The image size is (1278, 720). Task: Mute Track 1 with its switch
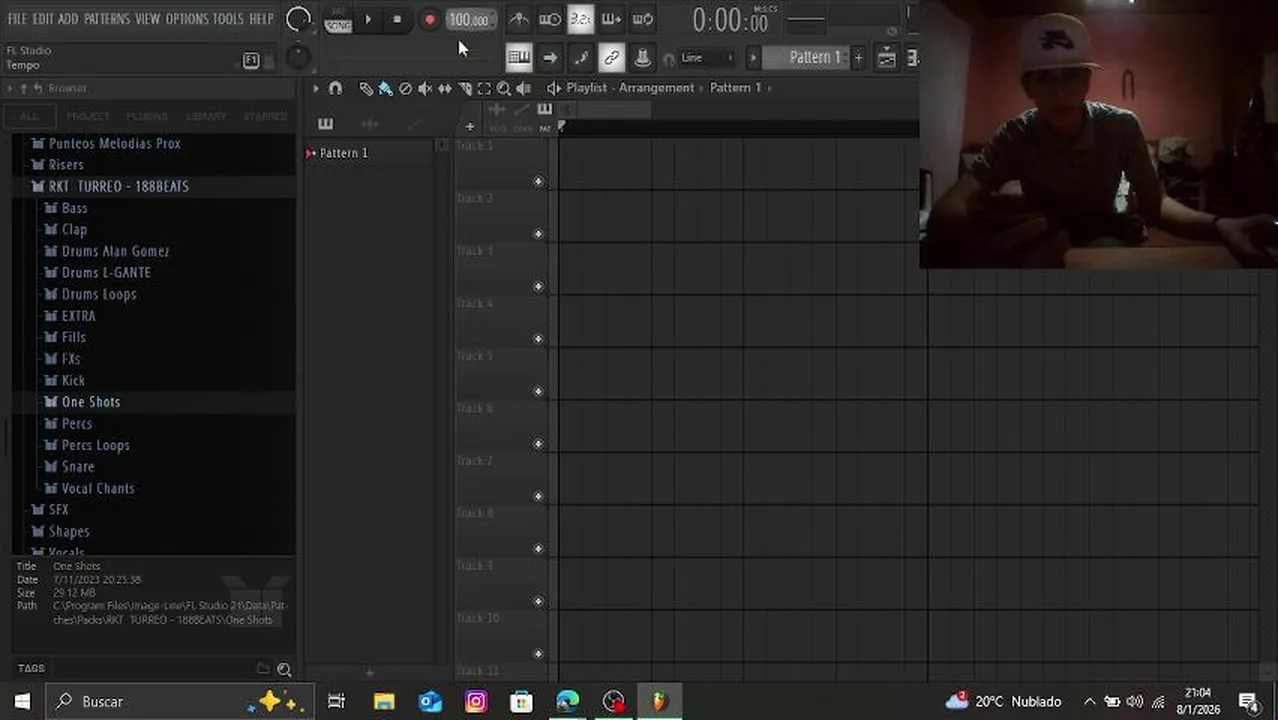[538, 182]
